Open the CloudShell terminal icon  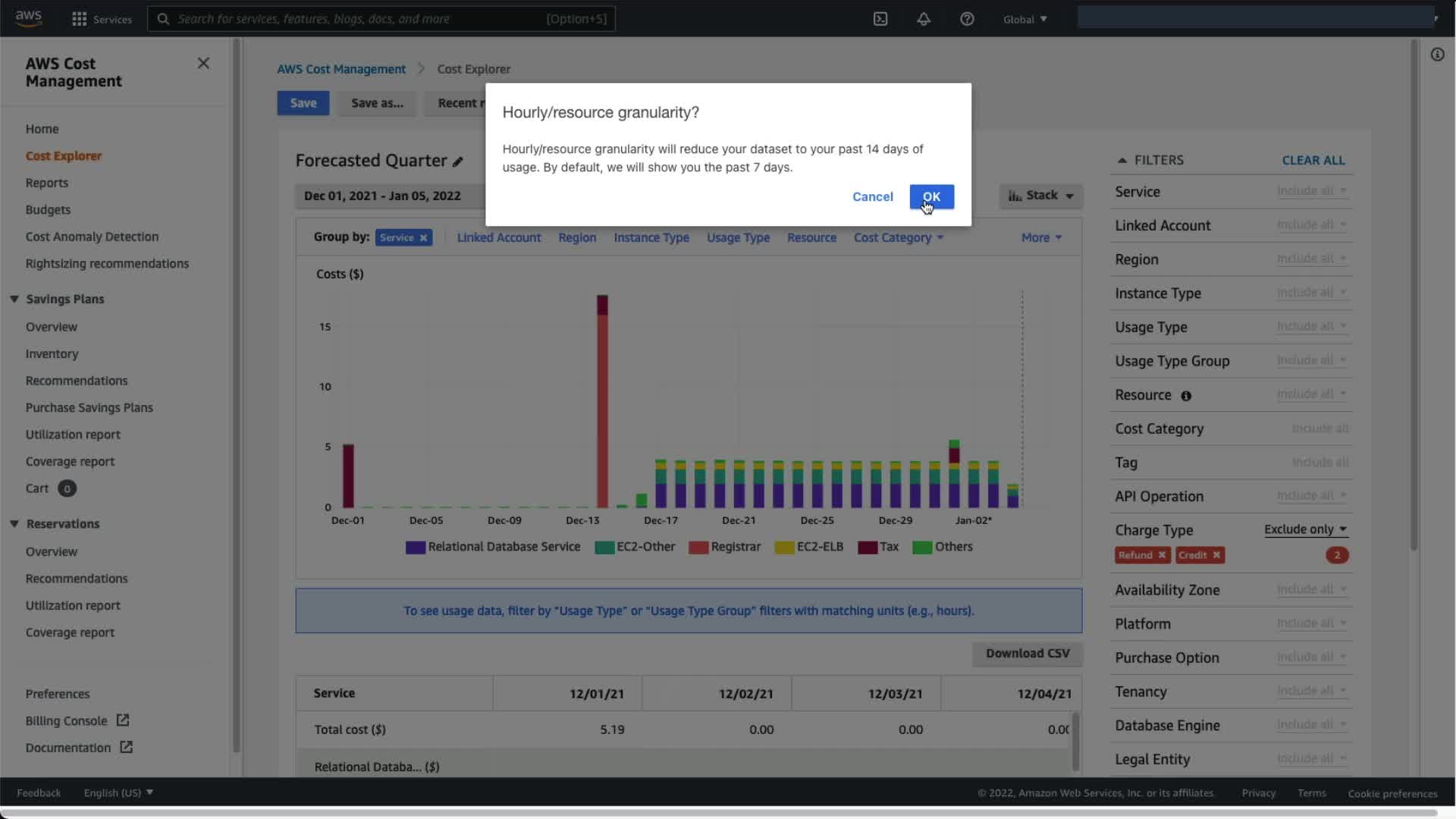(x=880, y=19)
